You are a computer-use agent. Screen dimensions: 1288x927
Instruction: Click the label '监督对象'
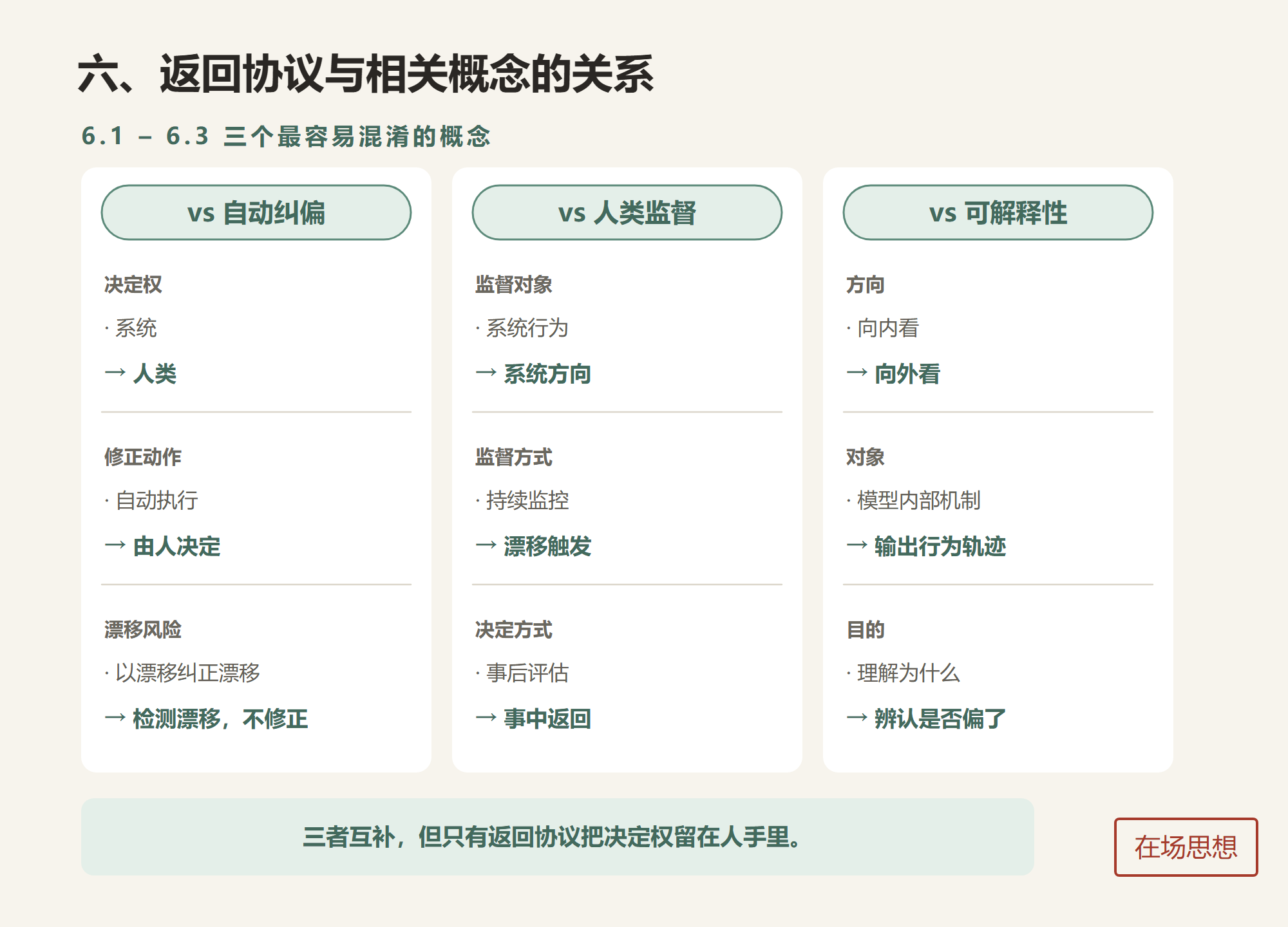(514, 285)
